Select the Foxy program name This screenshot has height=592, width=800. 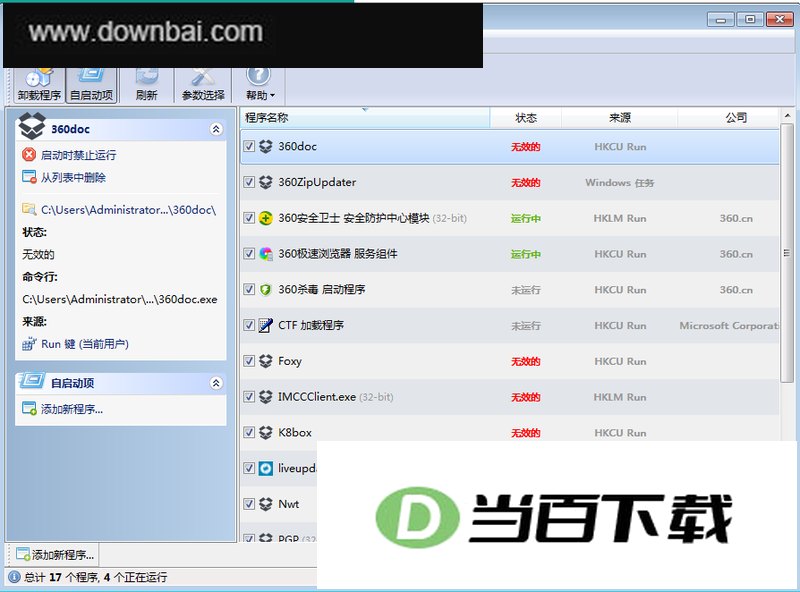coord(290,361)
